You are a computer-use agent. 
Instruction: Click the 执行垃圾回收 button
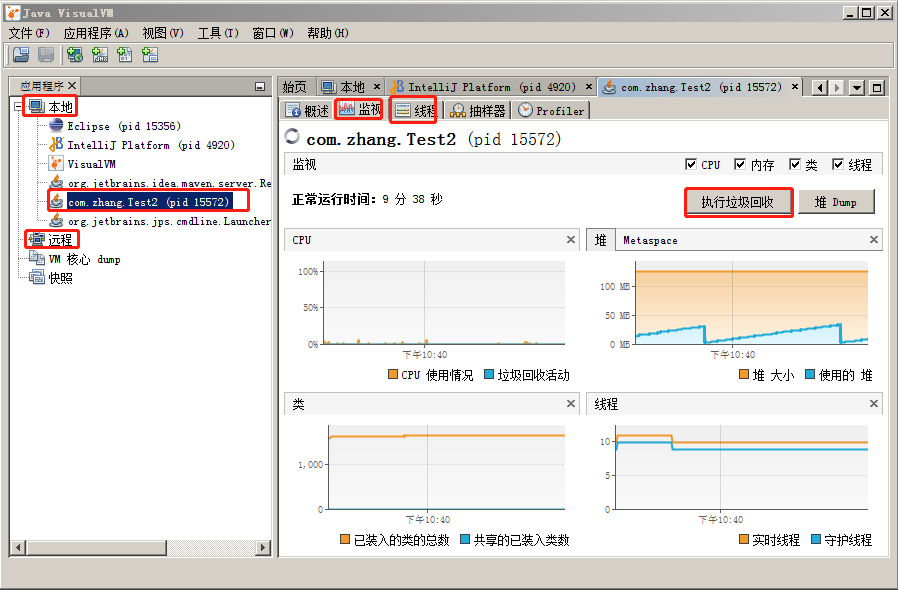[x=738, y=202]
